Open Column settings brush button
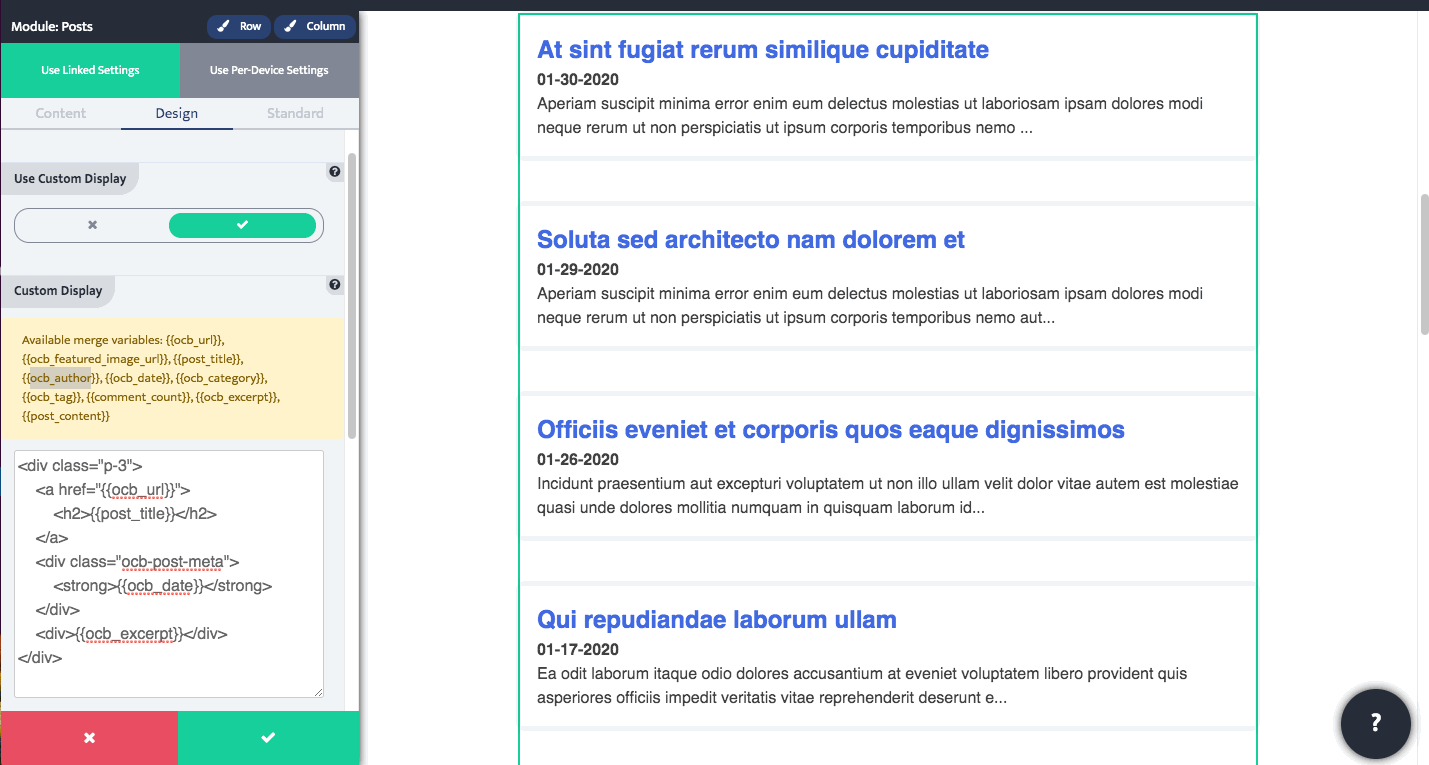The height and width of the screenshot is (765, 1429). (x=314, y=26)
